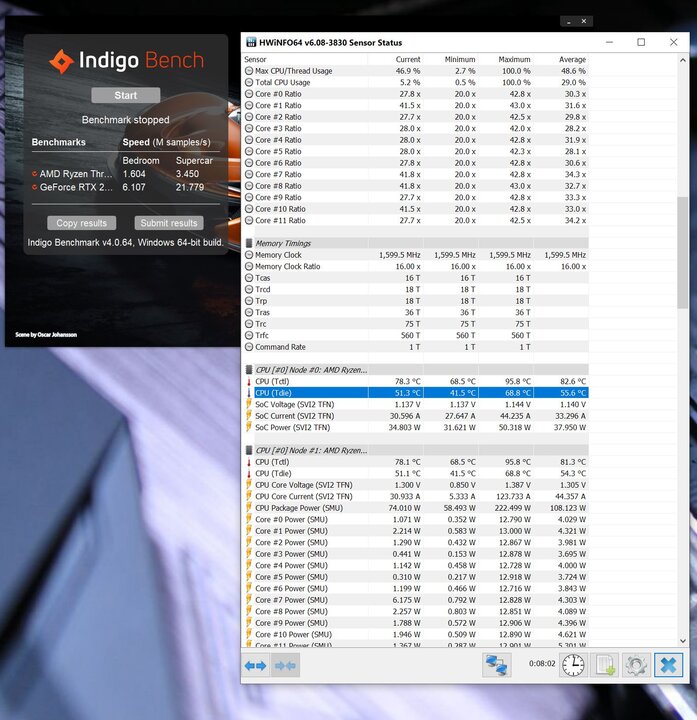Screen dimensions: 697x720
Task: Click the expand layout arrows icon in HWiNFO
Action: (x=256, y=665)
